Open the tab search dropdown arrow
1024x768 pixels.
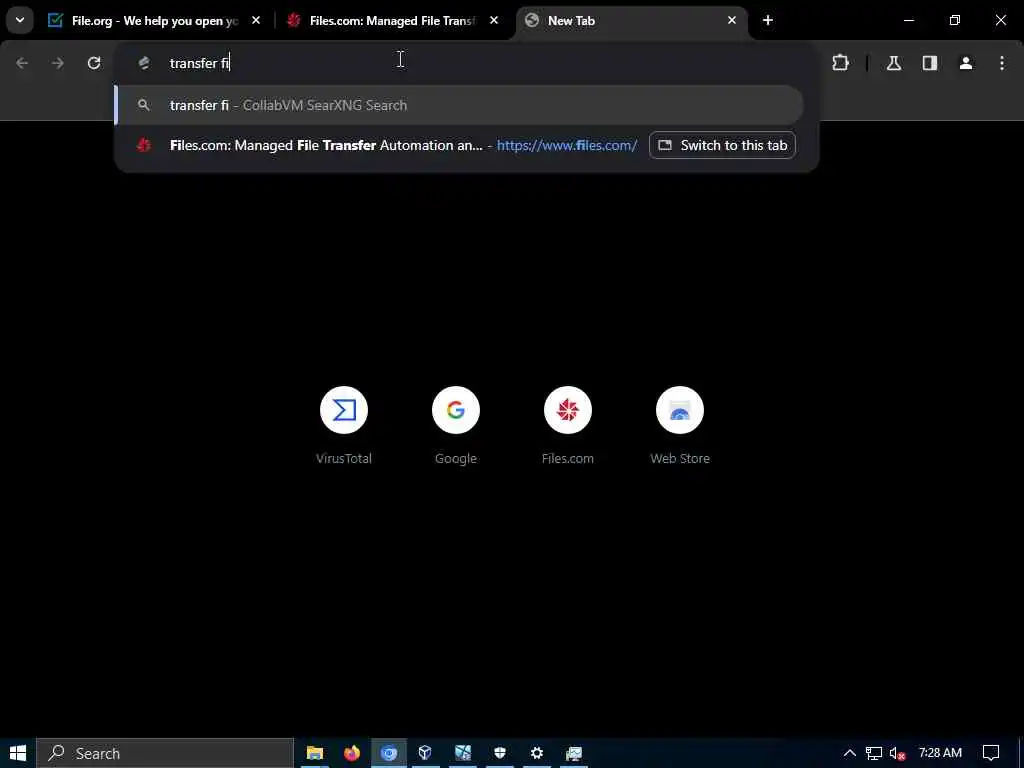[20, 20]
